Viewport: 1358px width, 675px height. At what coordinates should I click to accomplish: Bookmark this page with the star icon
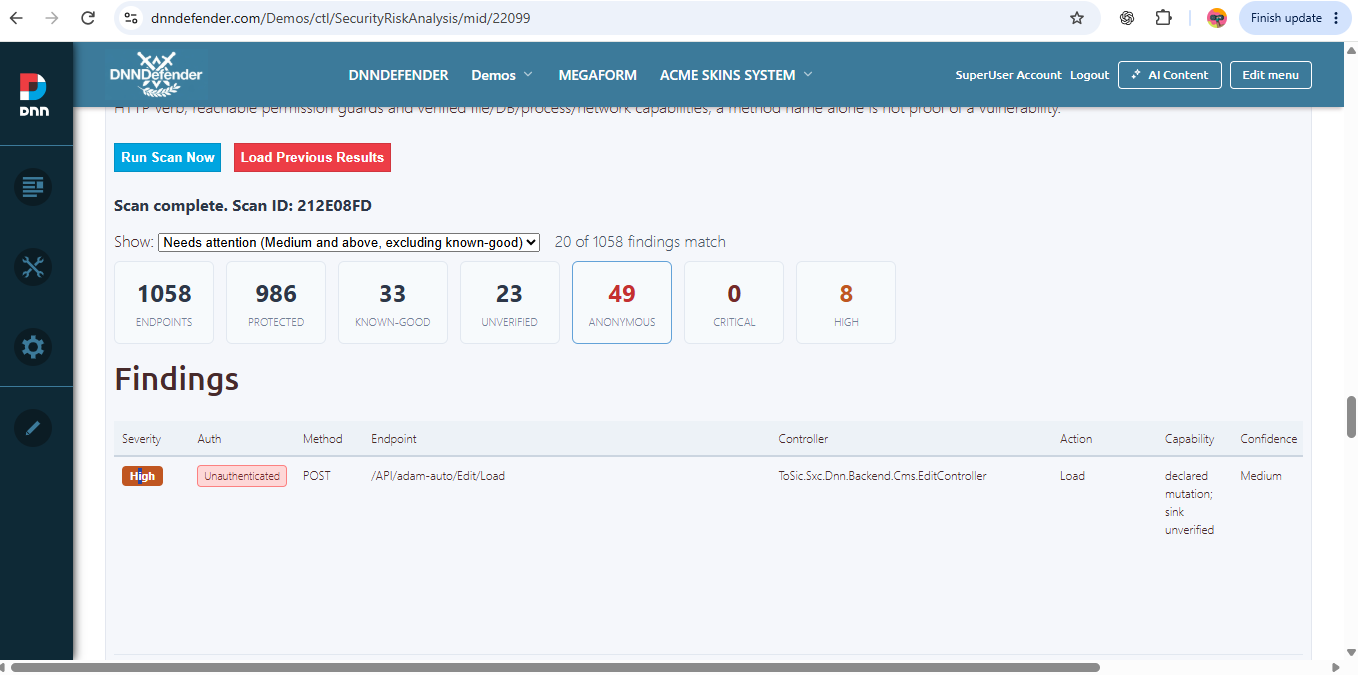pyautogui.click(x=1077, y=18)
